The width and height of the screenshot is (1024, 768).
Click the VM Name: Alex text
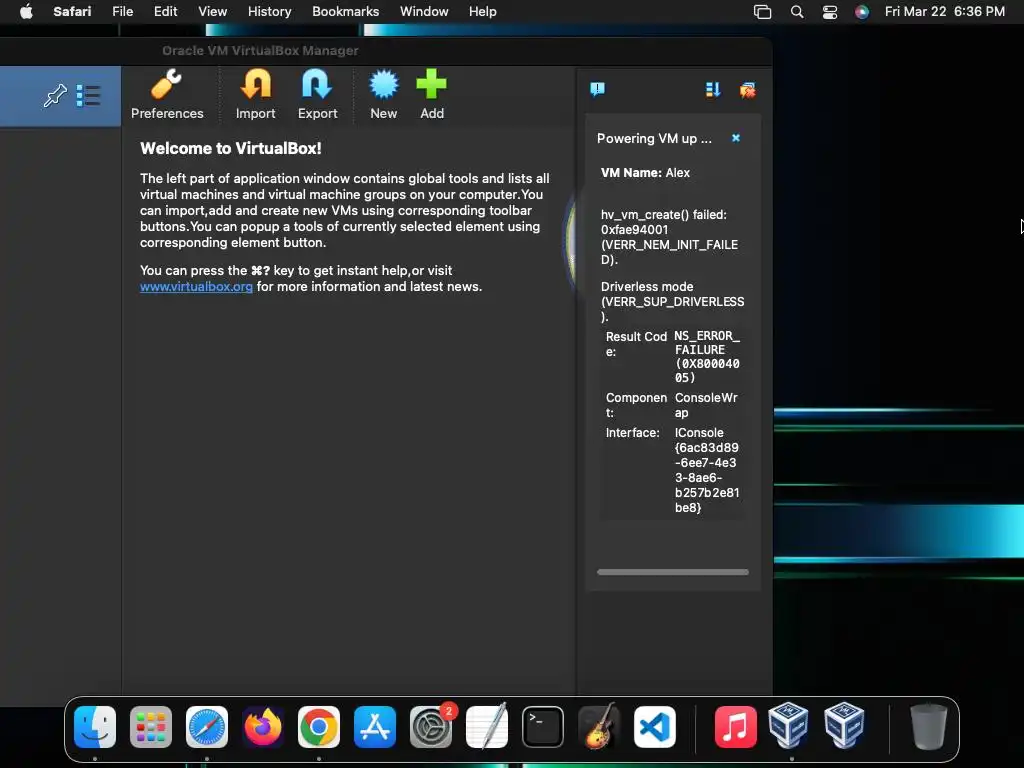click(645, 173)
